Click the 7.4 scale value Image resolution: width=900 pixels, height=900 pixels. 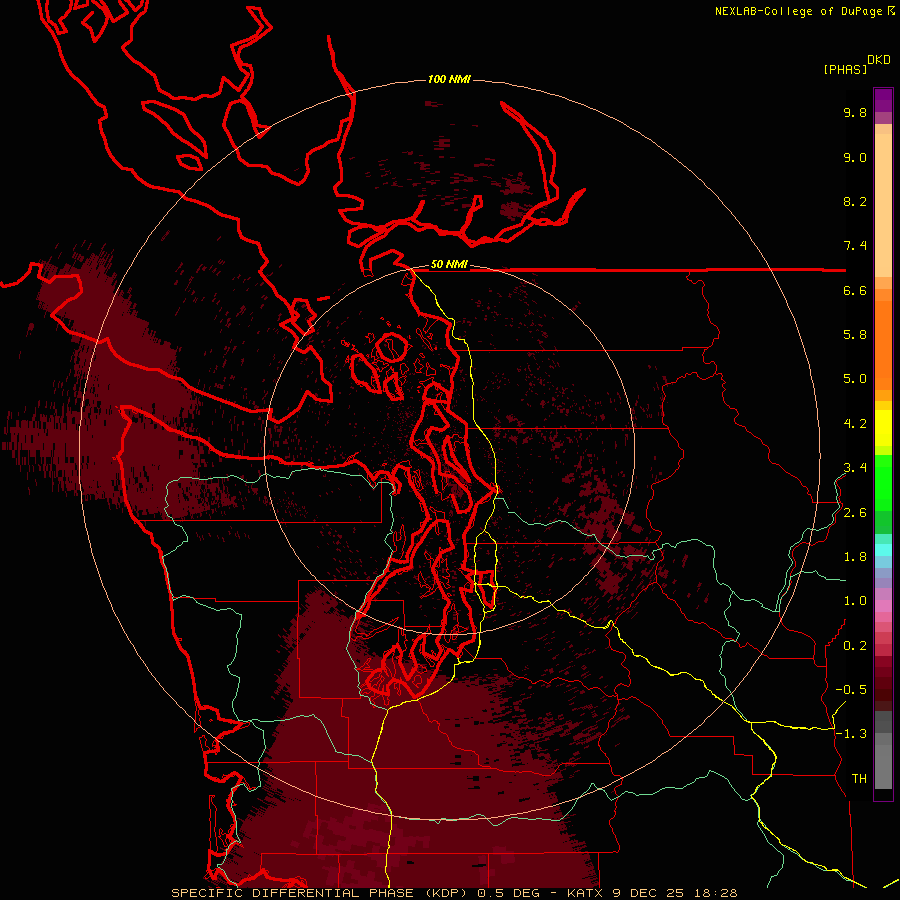(x=855, y=246)
